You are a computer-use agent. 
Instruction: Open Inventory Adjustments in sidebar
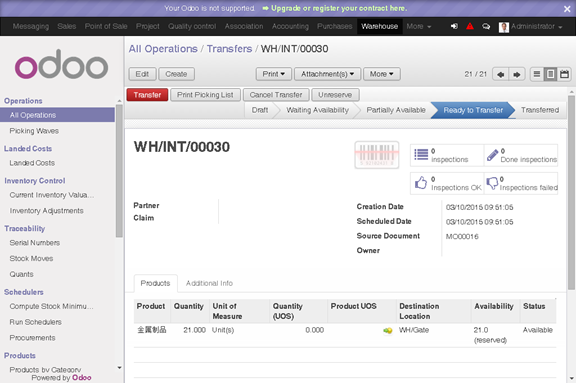(x=47, y=210)
